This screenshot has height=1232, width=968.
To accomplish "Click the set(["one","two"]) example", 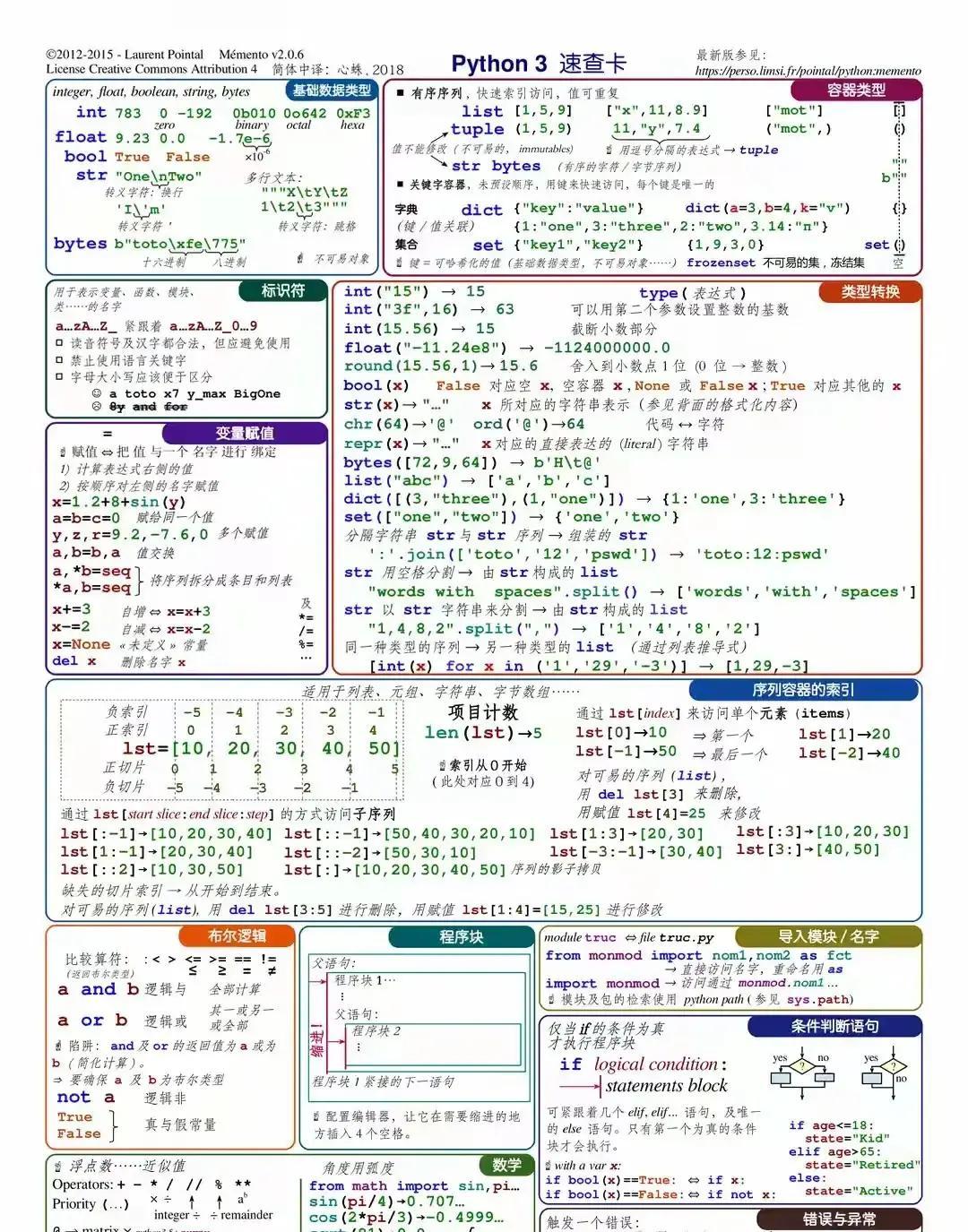I will [x=511, y=517].
